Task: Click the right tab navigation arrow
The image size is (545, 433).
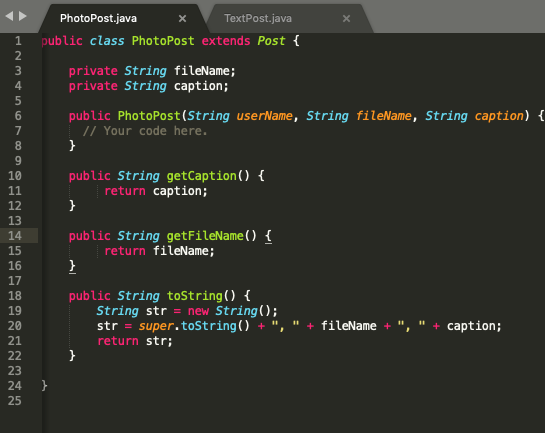Action: [23, 16]
